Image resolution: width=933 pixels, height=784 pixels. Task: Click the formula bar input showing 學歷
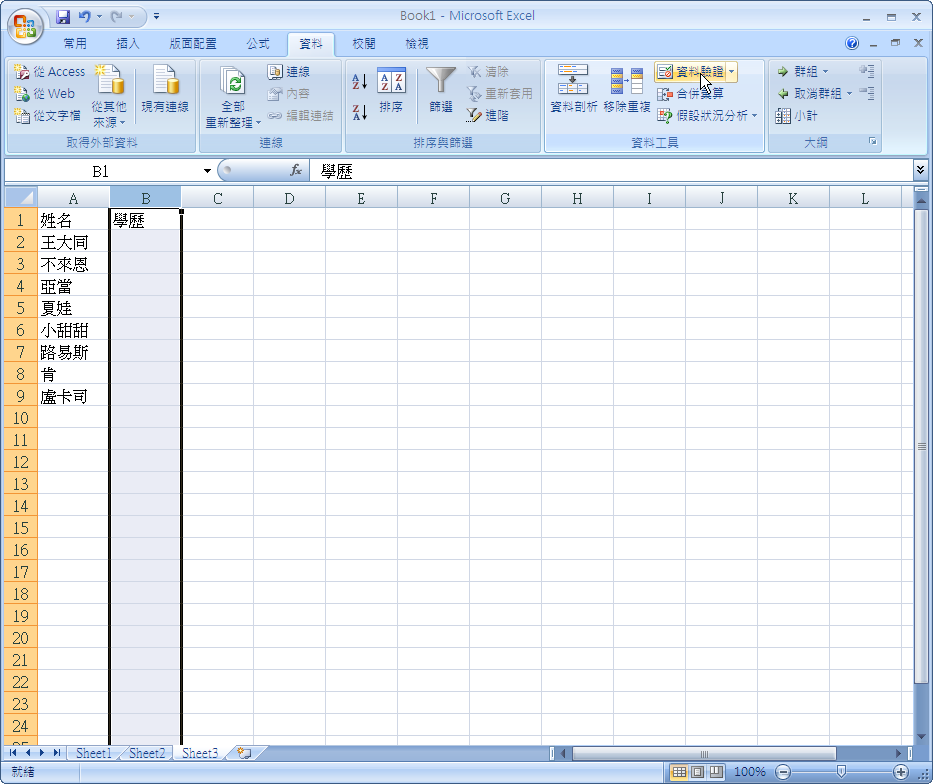(610, 171)
